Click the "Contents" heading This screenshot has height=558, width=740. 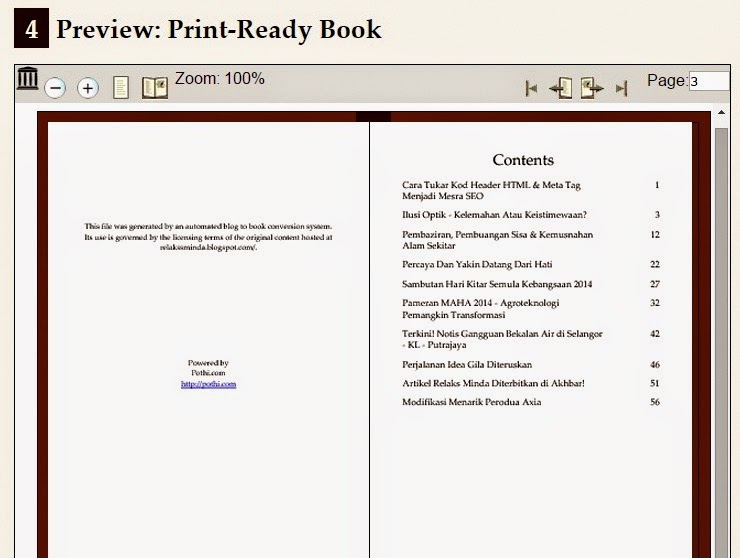tap(523, 160)
